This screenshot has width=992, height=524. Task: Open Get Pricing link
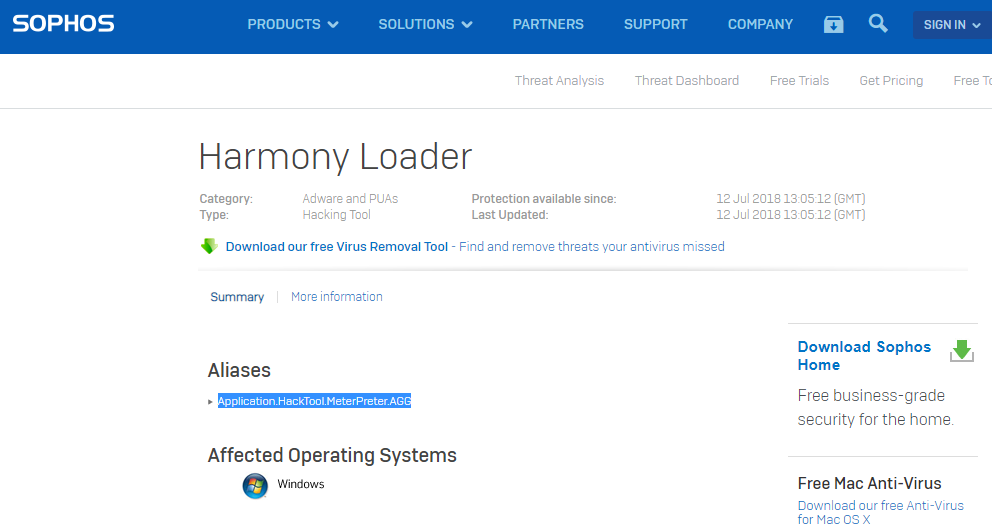coord(891,80)
